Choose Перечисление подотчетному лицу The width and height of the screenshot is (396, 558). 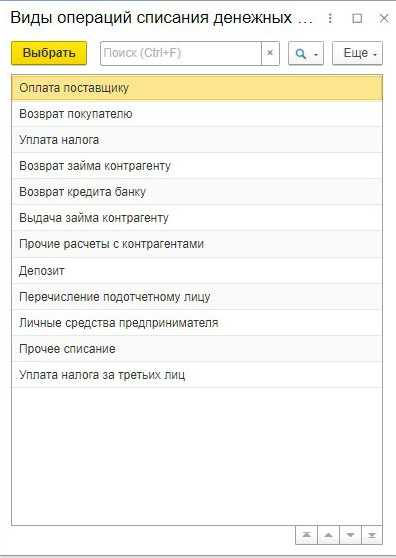pyautogui.click(x=197, y=297)
